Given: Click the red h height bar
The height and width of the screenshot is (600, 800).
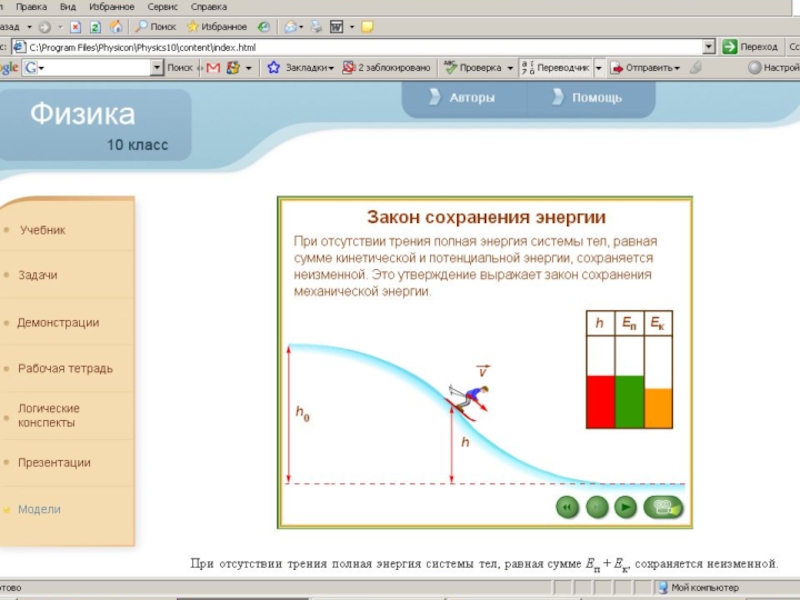Looking at the screenshot, I should click(x=601, y=402).
